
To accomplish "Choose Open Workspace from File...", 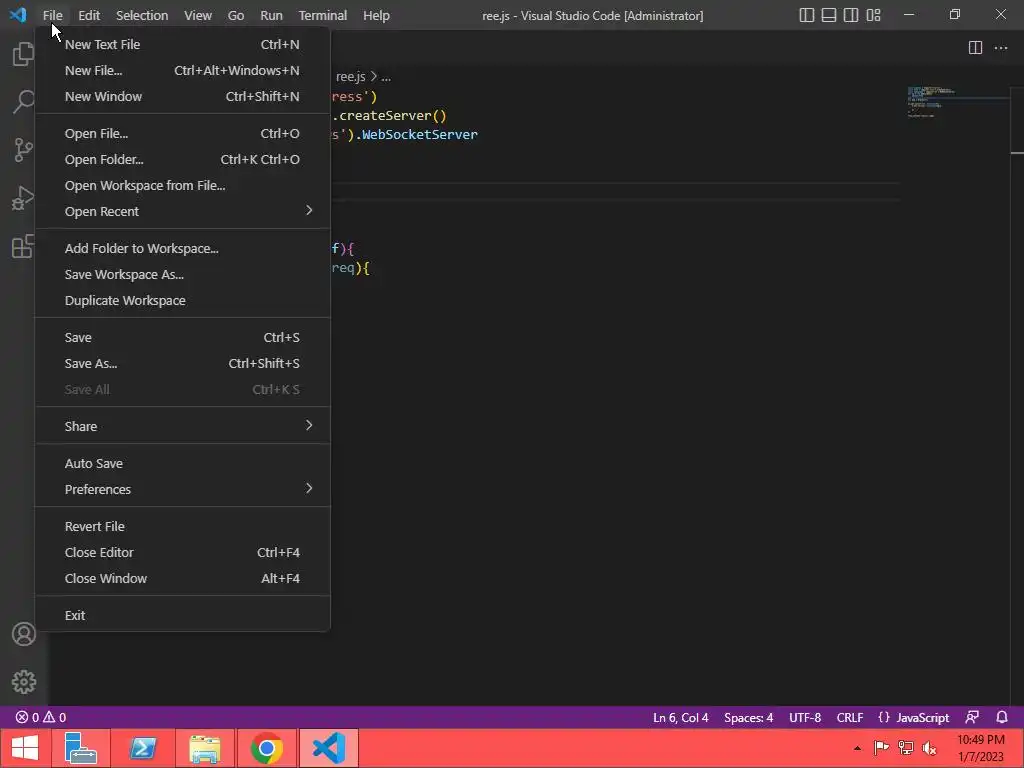I will click(183, 185).
